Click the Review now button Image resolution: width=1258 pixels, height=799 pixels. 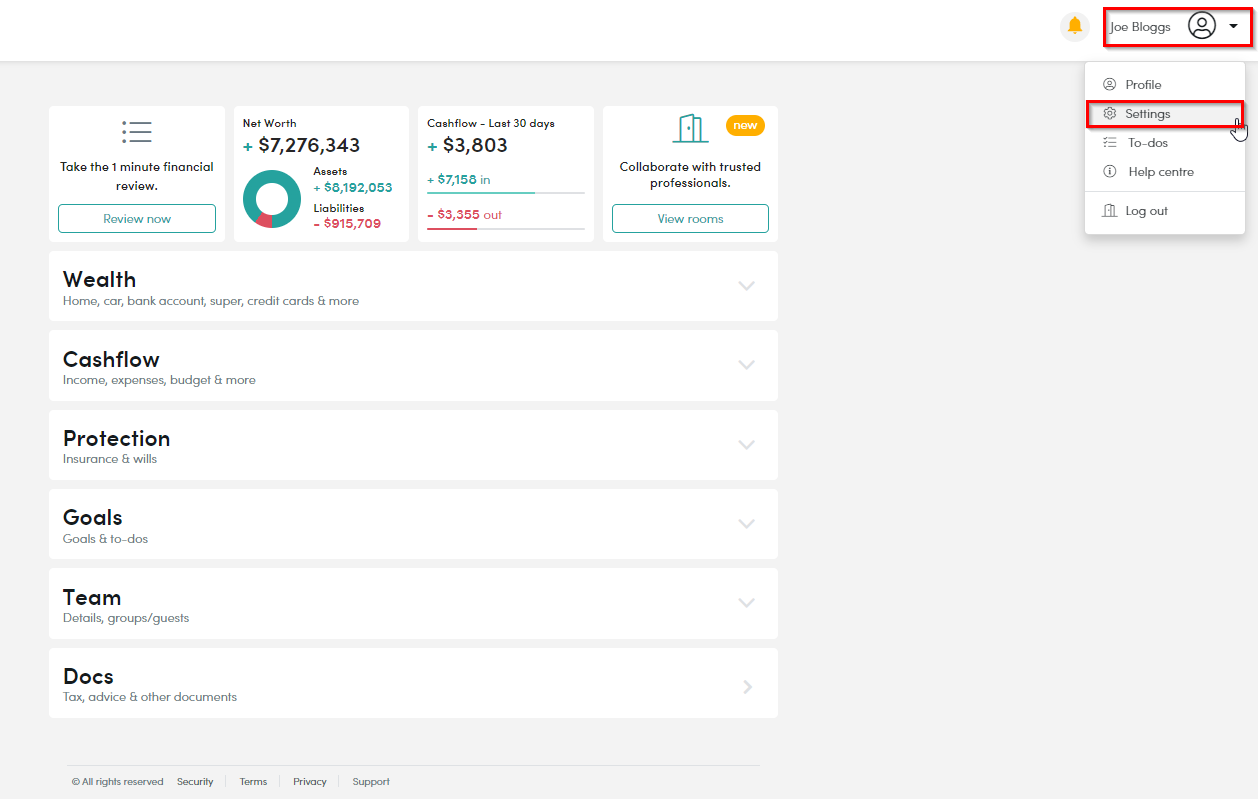point(137,219)
